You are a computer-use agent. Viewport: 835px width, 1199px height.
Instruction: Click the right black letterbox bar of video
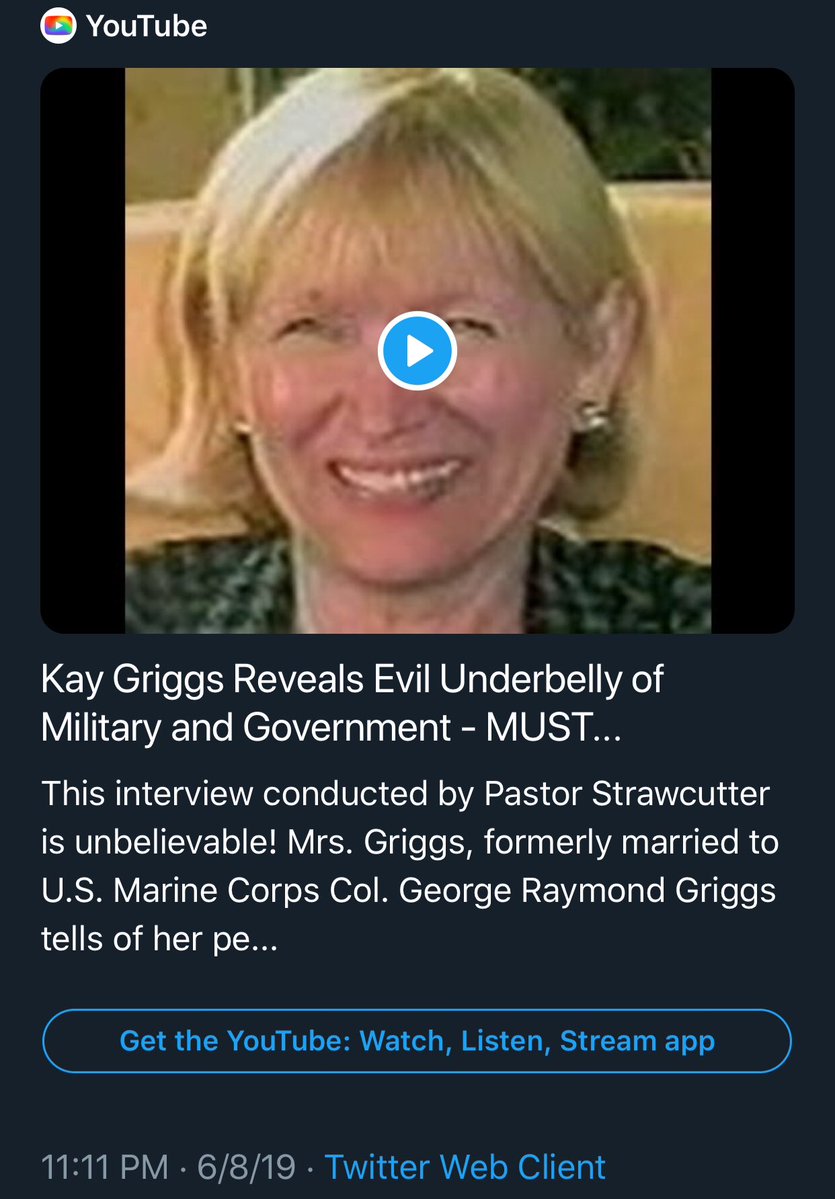[x=752, y=350]
